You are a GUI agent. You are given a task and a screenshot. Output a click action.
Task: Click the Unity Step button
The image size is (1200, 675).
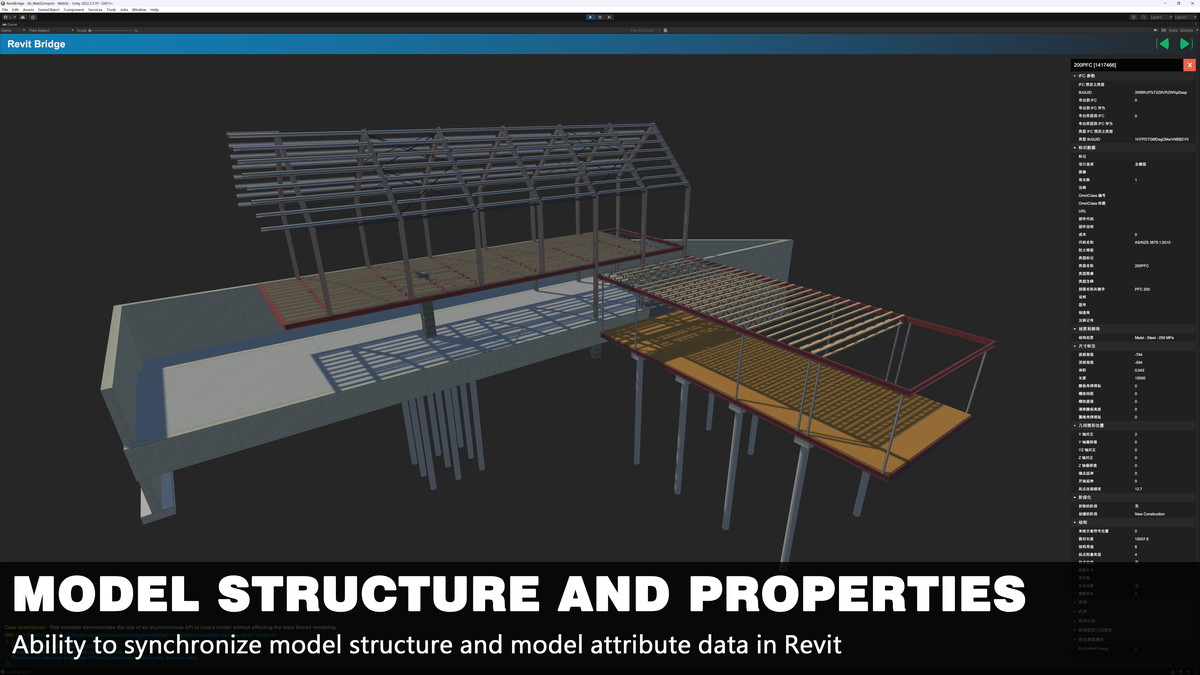pos(609,17)
